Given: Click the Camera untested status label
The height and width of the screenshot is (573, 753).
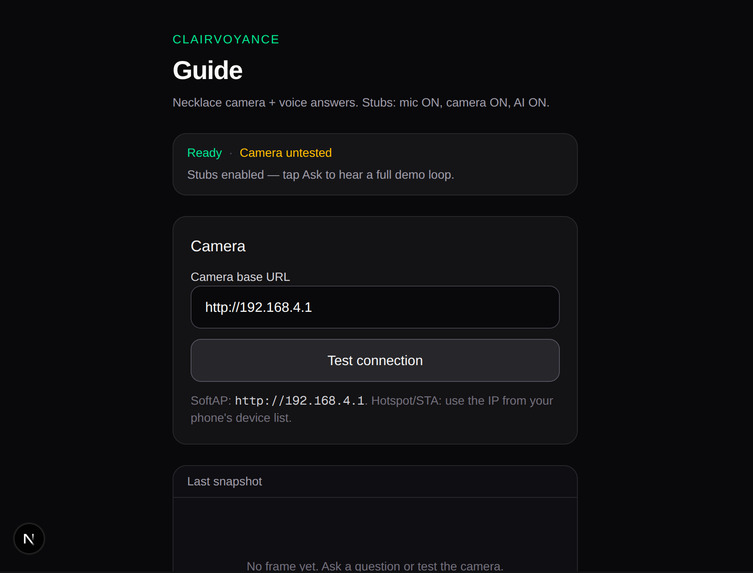Looking at the screenshot, I should 286,153.
